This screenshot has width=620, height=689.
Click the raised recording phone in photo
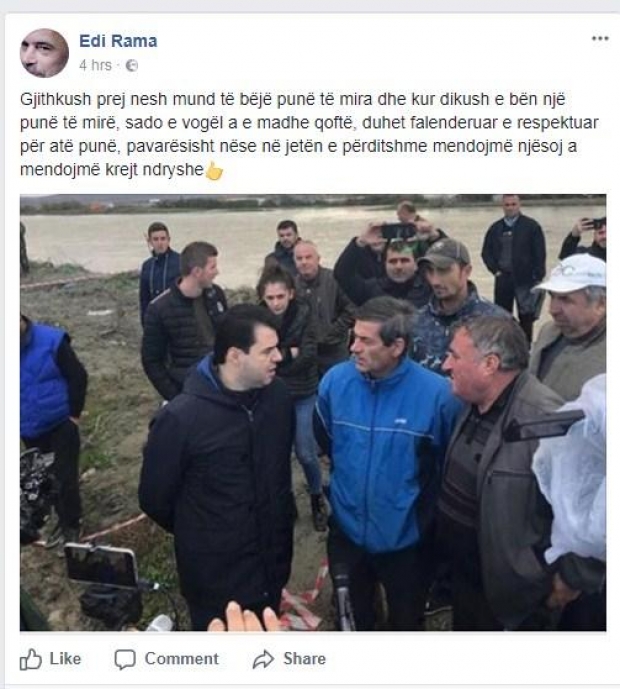398,231
